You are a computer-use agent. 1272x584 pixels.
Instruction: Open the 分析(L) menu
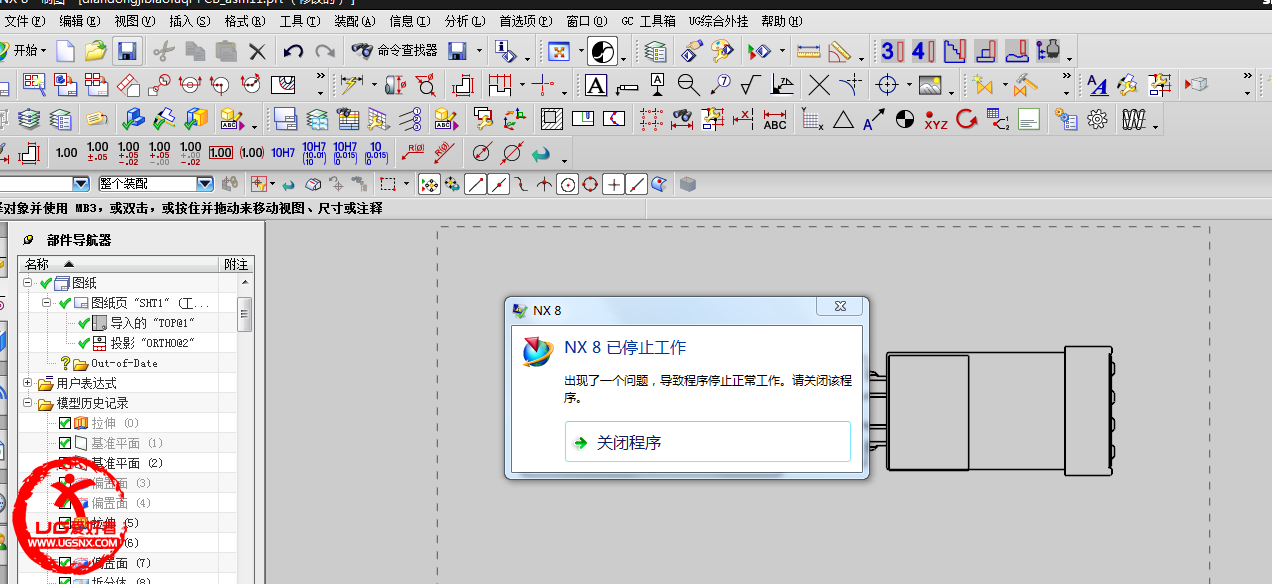click(x=465, y=21)
